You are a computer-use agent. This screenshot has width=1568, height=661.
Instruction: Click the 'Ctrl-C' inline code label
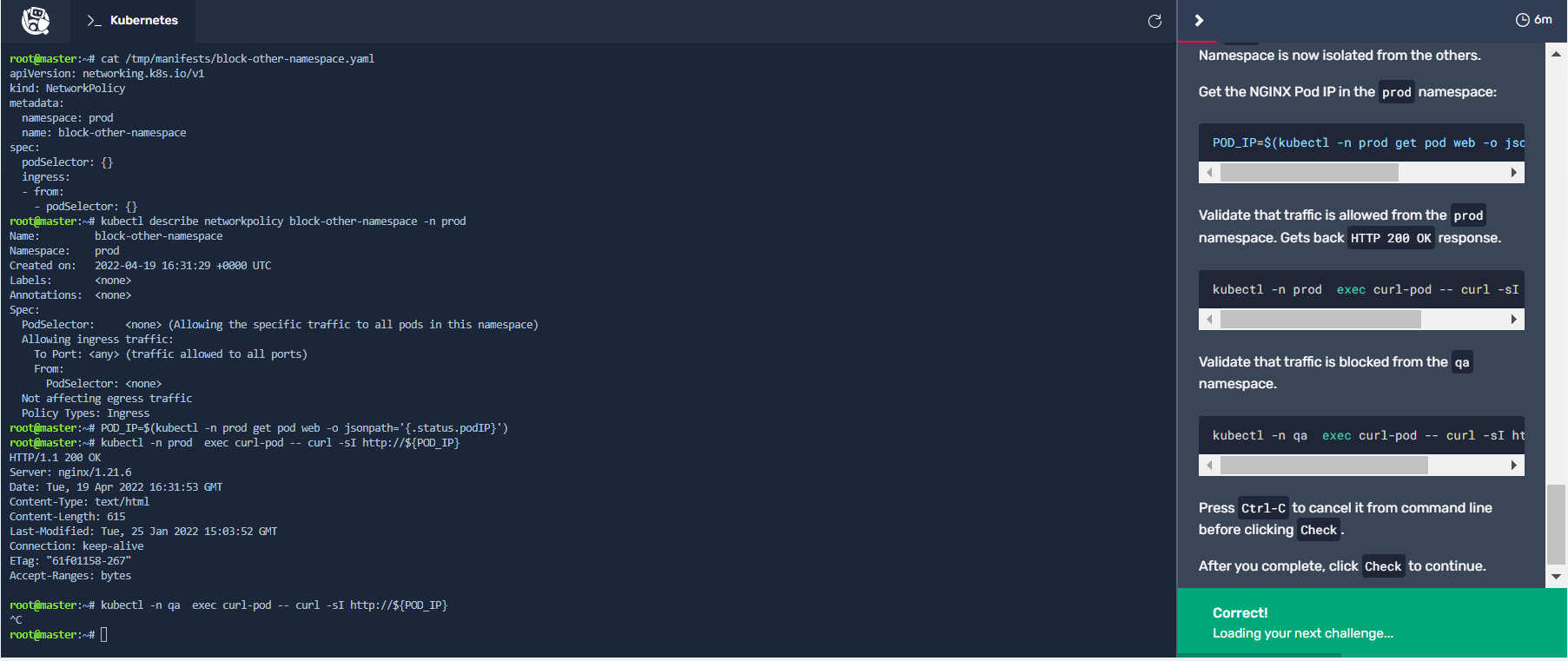1263,508
